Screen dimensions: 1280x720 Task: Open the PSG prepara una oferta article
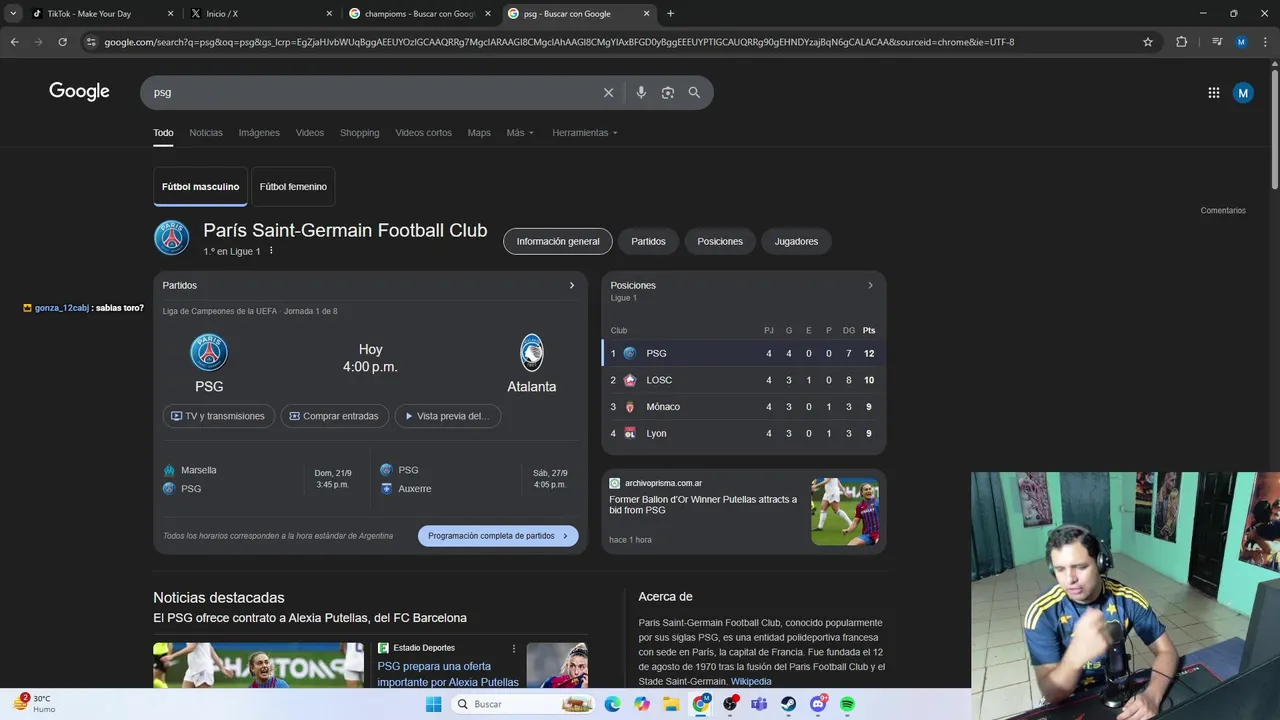pos(448,674)
